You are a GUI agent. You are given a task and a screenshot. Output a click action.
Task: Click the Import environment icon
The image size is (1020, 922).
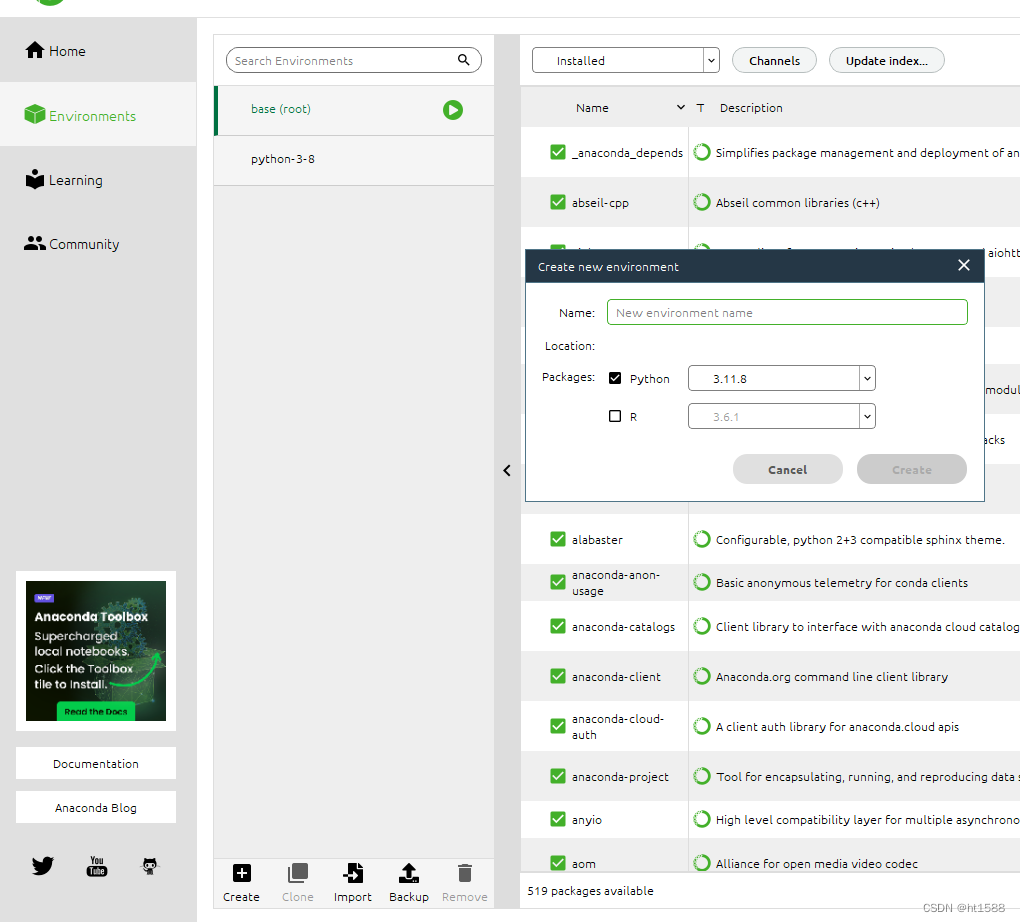(353, 873)
